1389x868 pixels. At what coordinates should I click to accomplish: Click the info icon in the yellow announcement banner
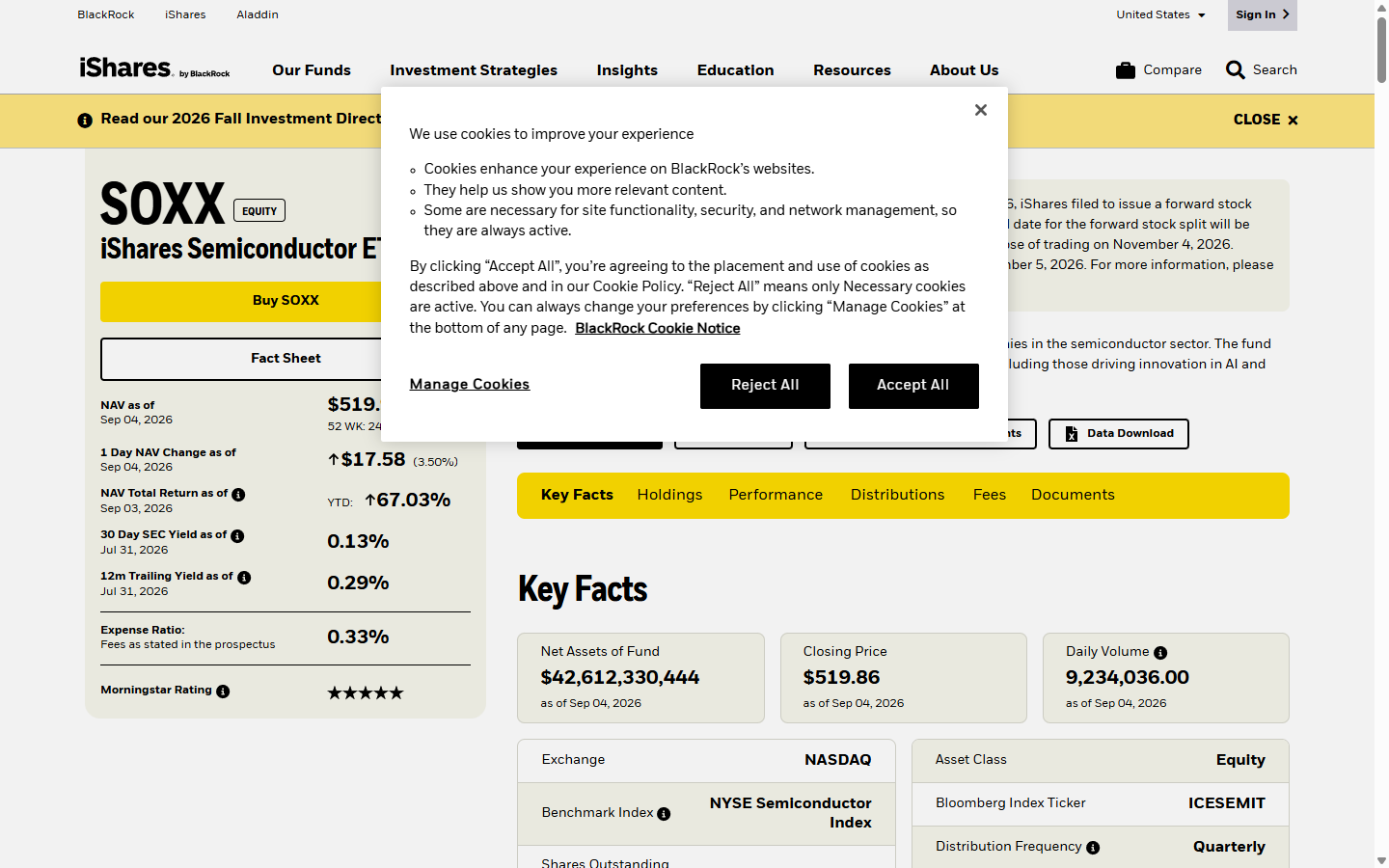pyautogui.click(x=85, y=121)
